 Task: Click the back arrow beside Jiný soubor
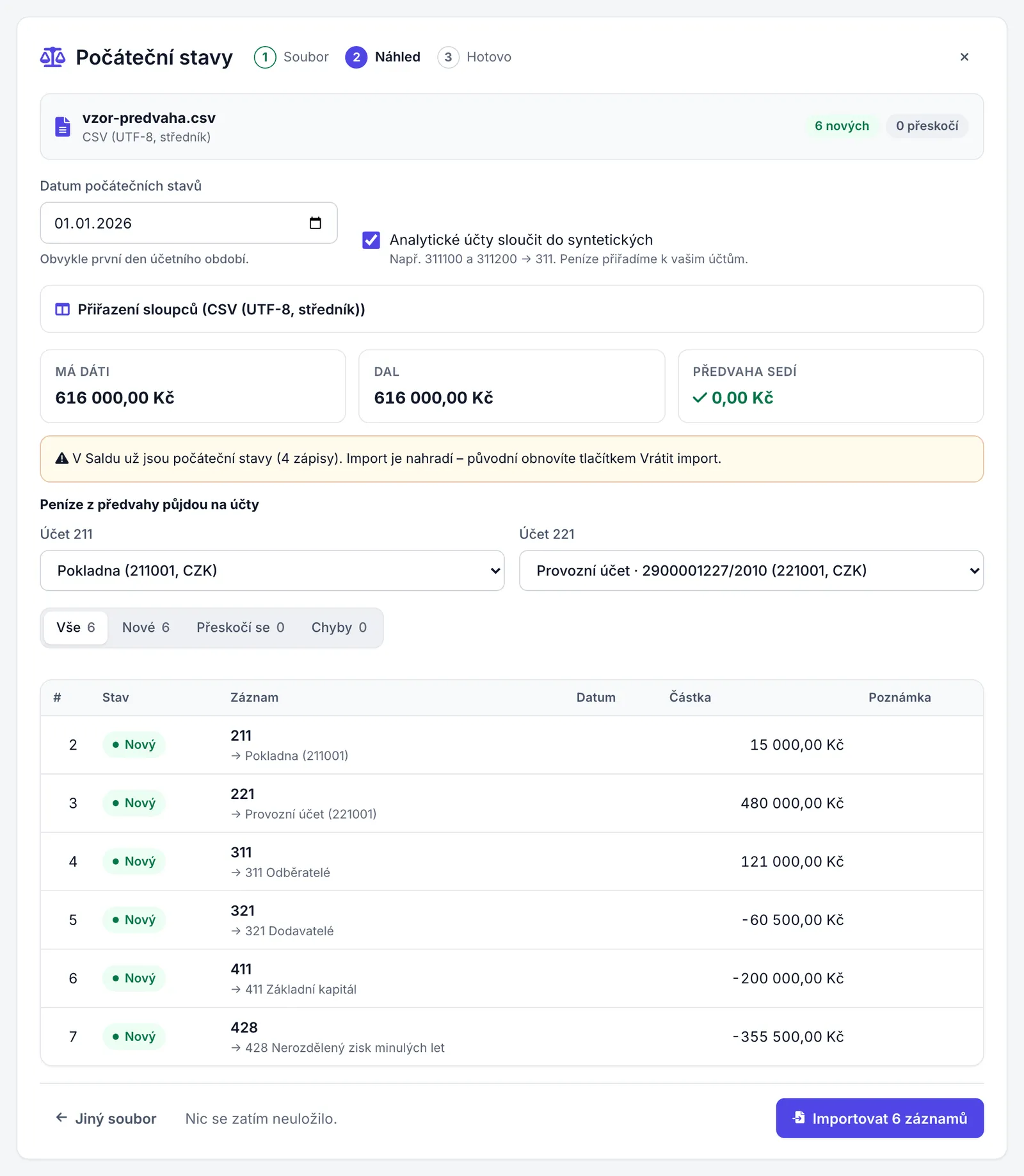[x=61, y=1118]
